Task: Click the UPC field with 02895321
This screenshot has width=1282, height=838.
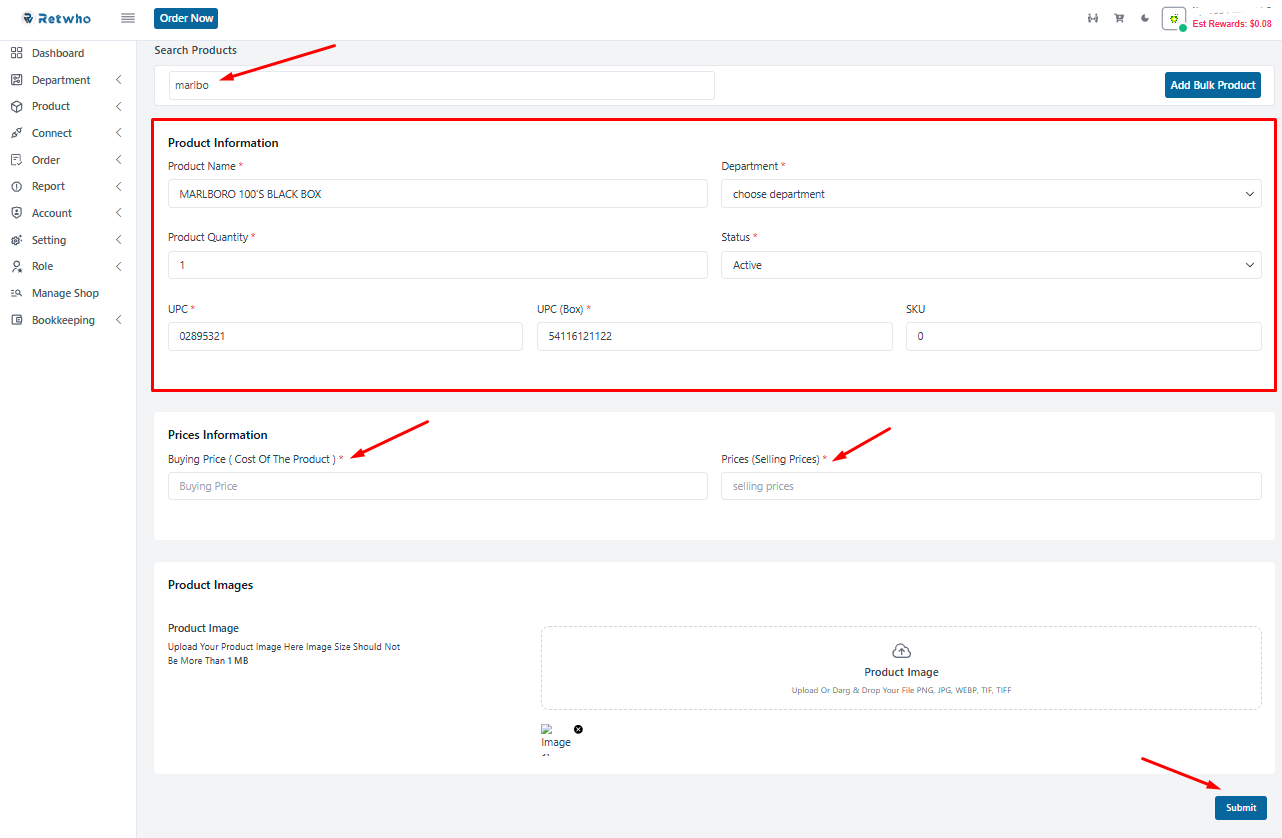Action: coord(345,336)
